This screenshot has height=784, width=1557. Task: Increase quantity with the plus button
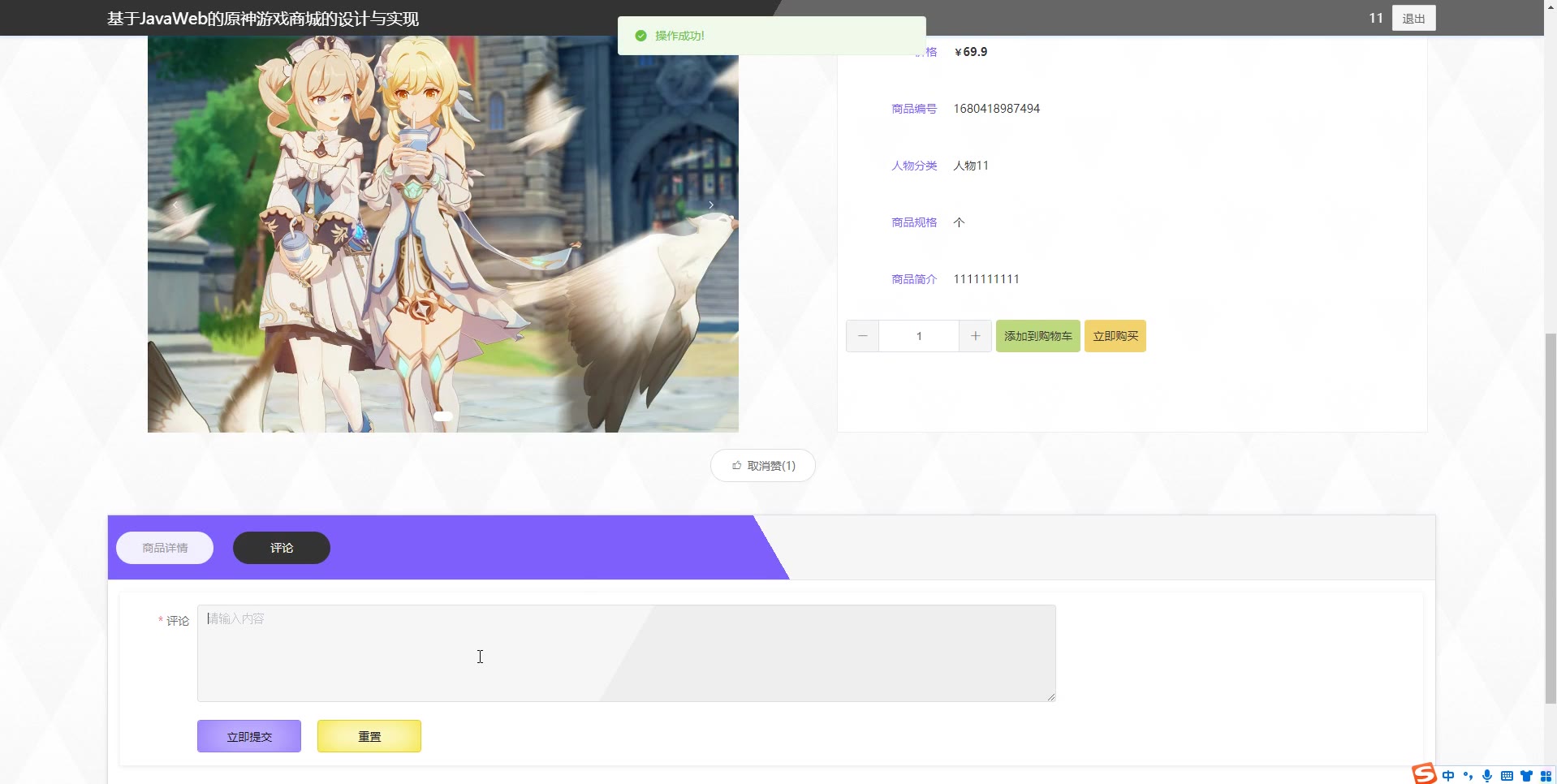(975, 336)
